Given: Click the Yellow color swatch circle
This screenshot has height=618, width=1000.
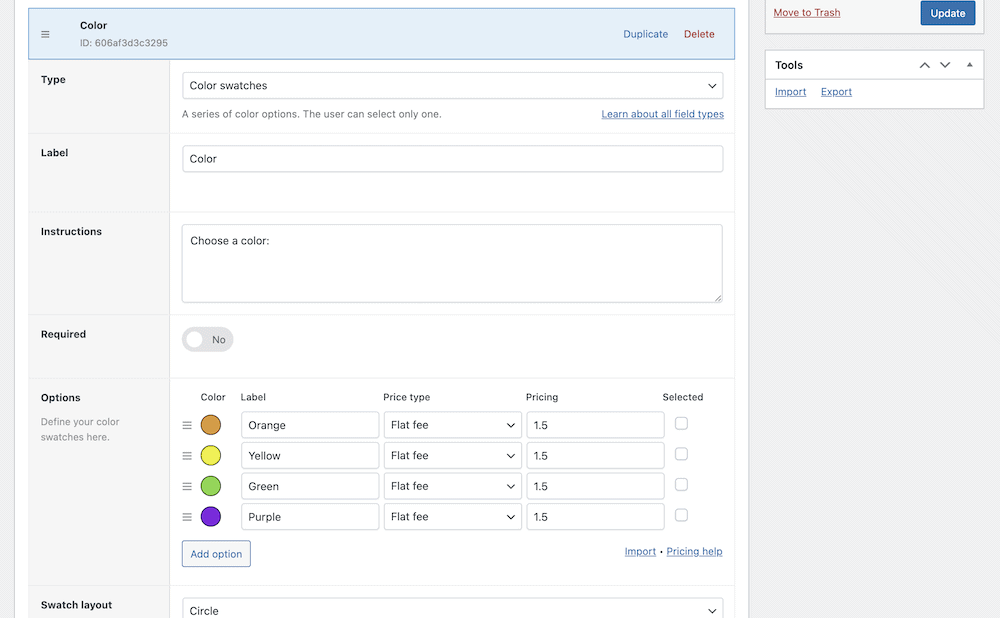Looking at the screenshot, I should tap(212, 454).
